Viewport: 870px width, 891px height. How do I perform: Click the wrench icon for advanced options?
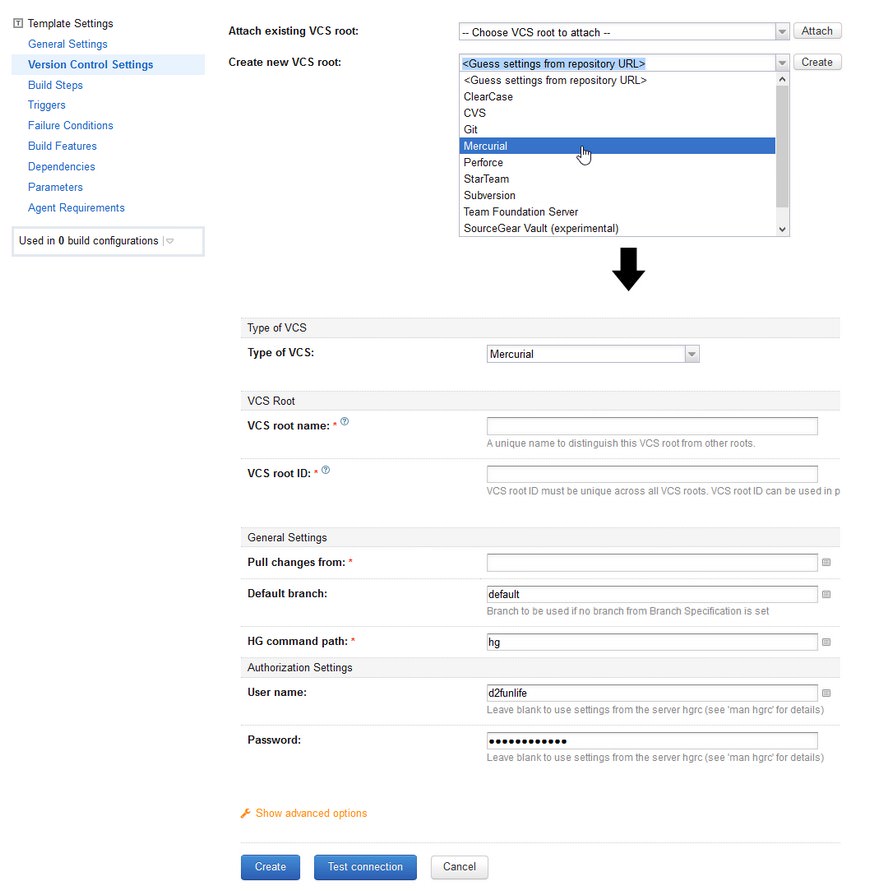point(245,814)
